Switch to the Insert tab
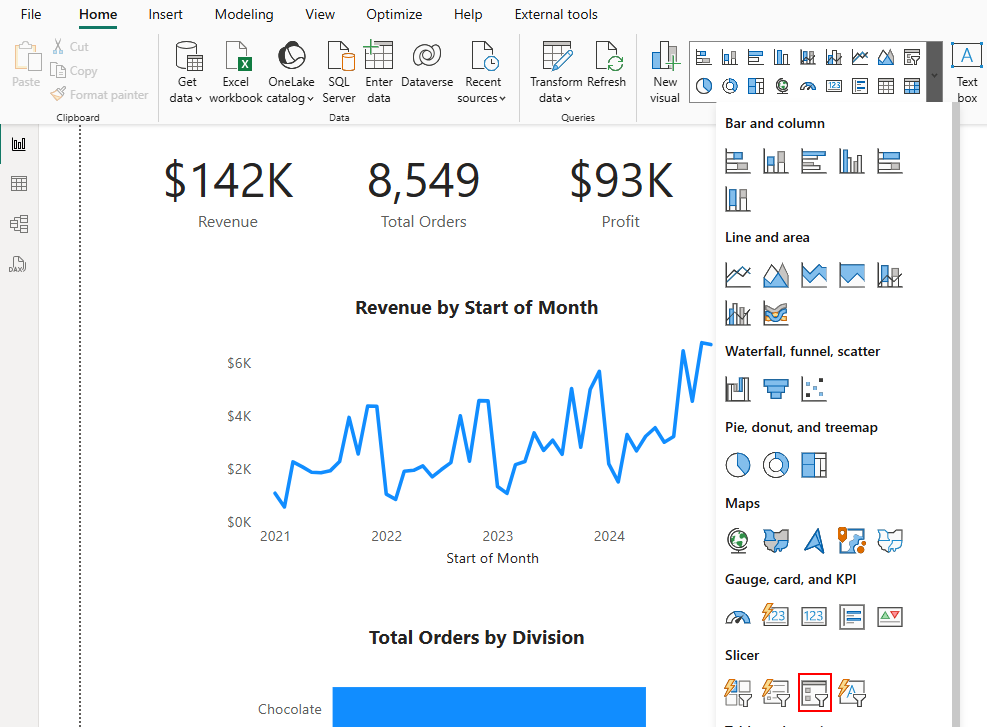 pyautogui.click(x=166, y=14)
